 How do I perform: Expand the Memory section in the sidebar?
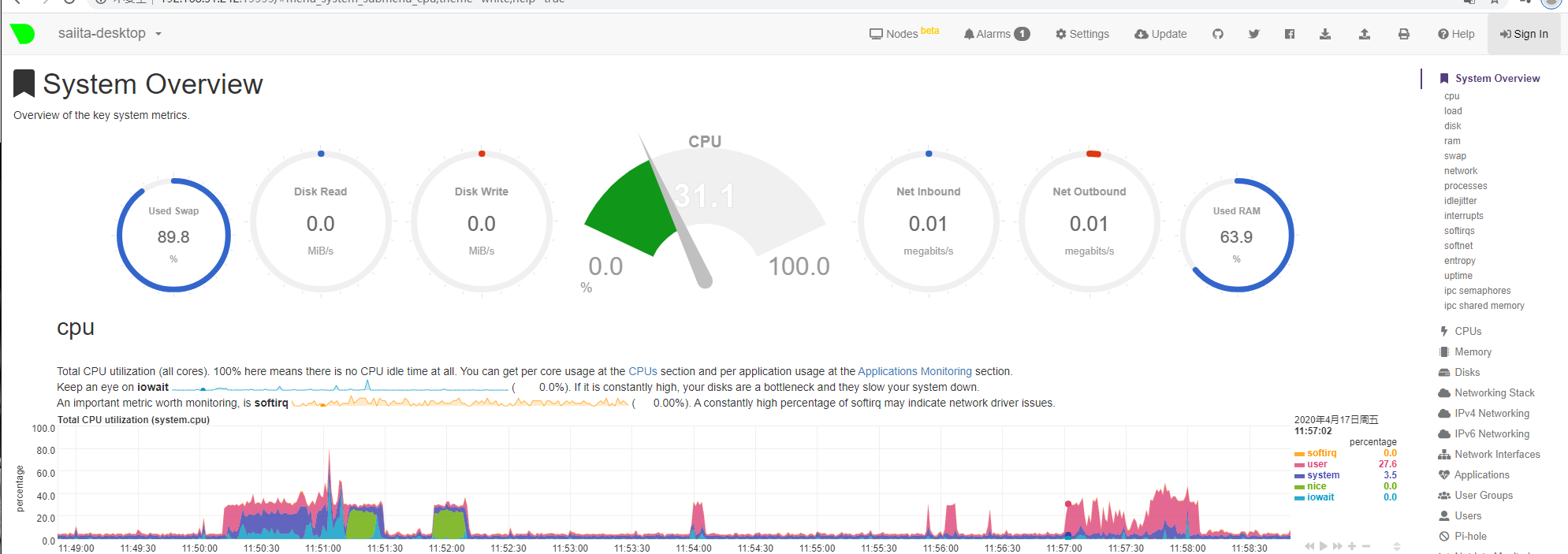click(x=1472, y=352)
